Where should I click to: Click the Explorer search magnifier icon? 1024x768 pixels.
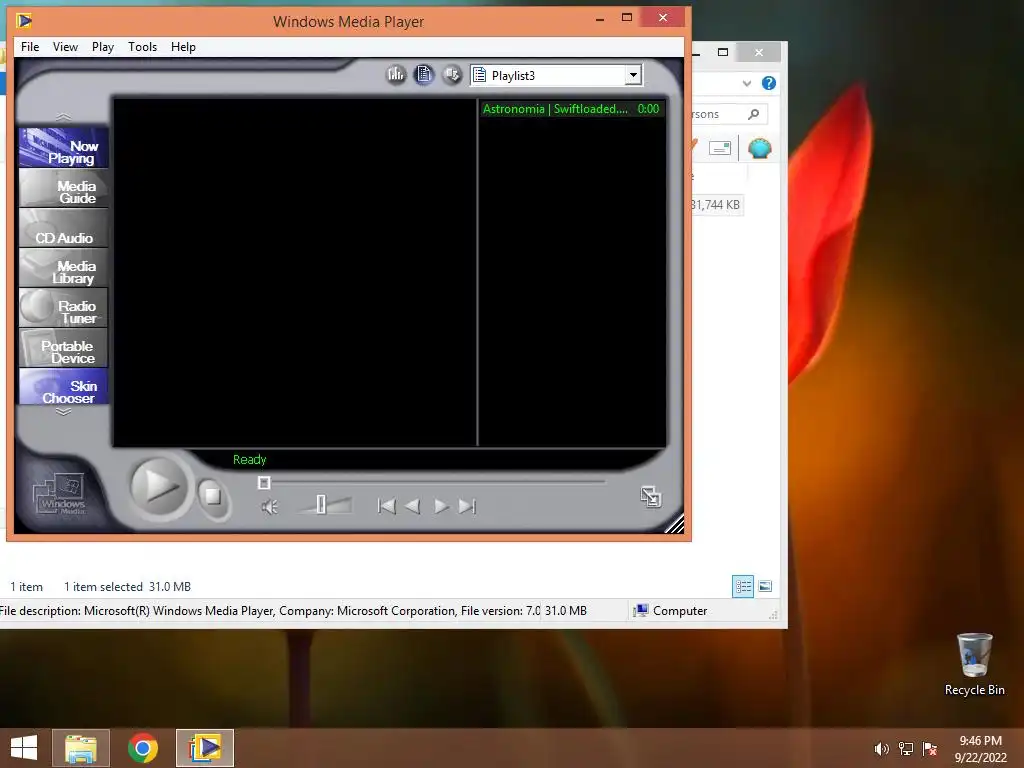coord(754,114)
